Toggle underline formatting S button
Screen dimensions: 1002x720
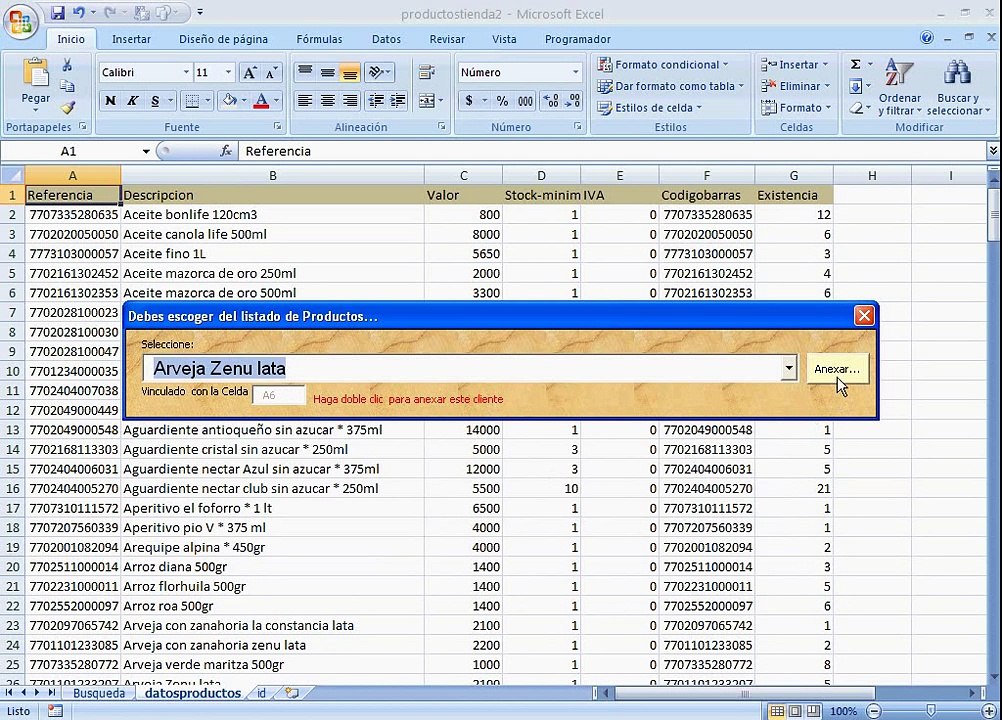155,100
